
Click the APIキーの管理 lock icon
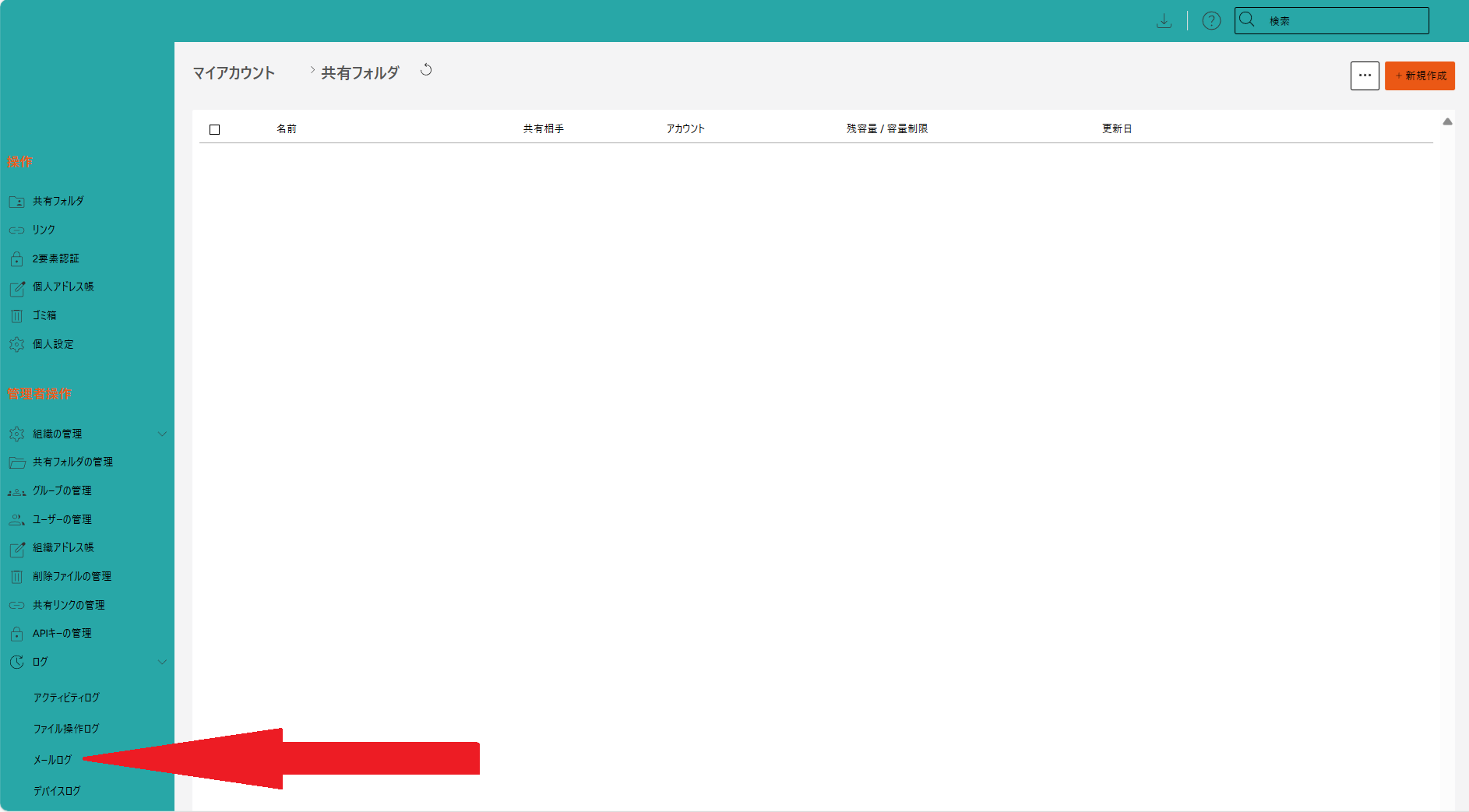pos(16,634)
